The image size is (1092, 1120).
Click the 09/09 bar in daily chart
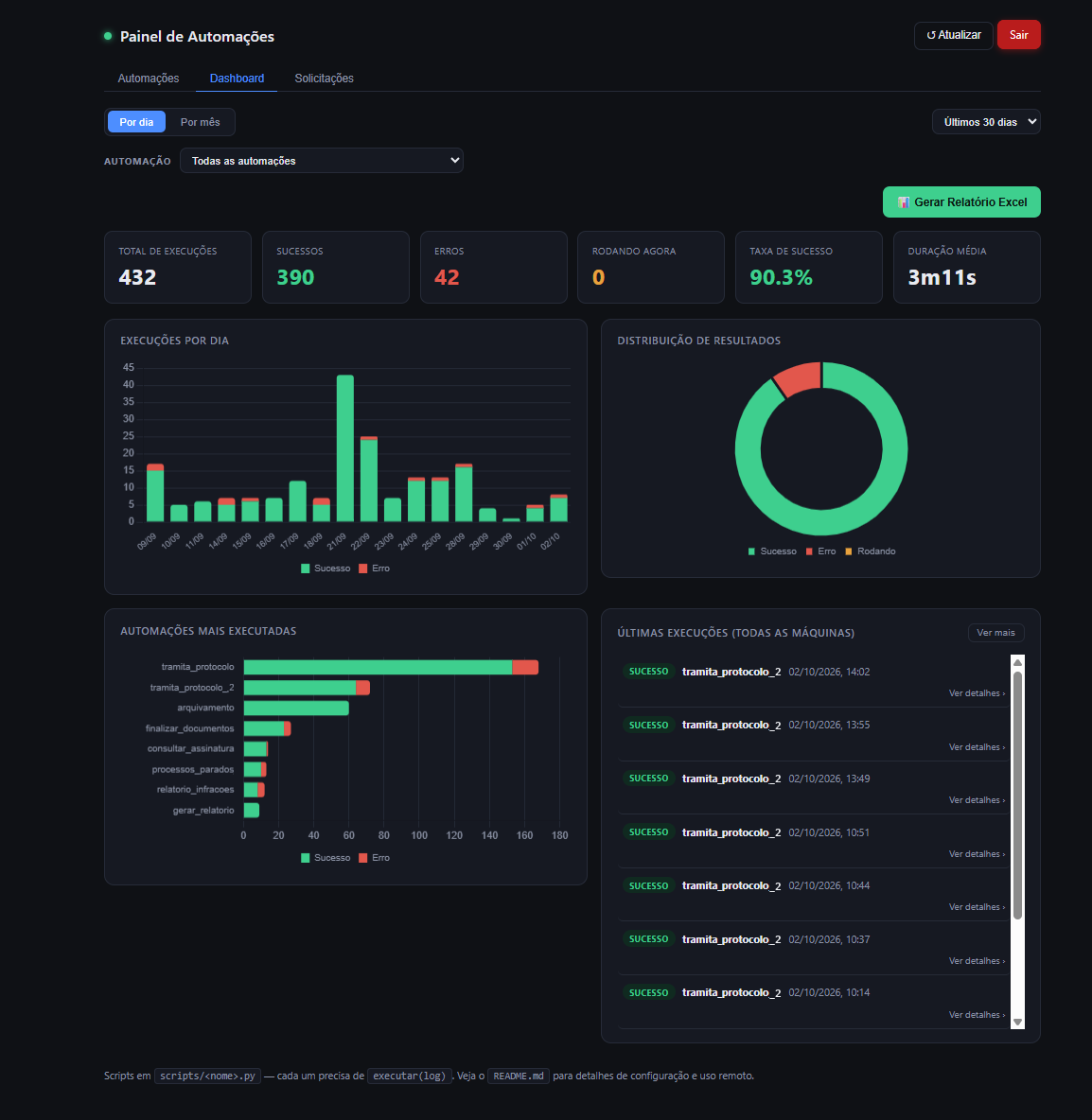click(155, 493)
